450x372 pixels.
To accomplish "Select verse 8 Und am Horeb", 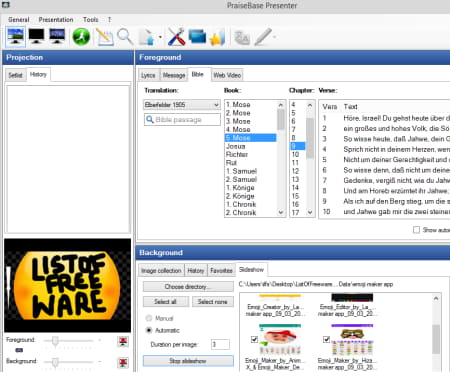I will 385,191.
